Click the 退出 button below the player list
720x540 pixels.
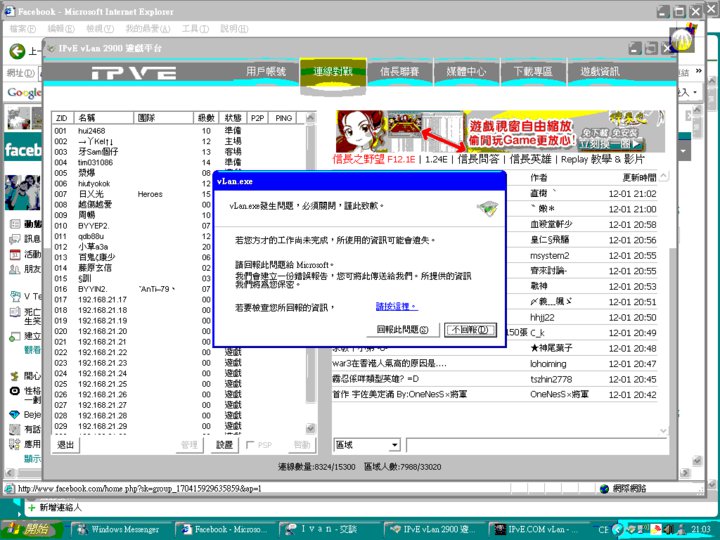point(65,444)
